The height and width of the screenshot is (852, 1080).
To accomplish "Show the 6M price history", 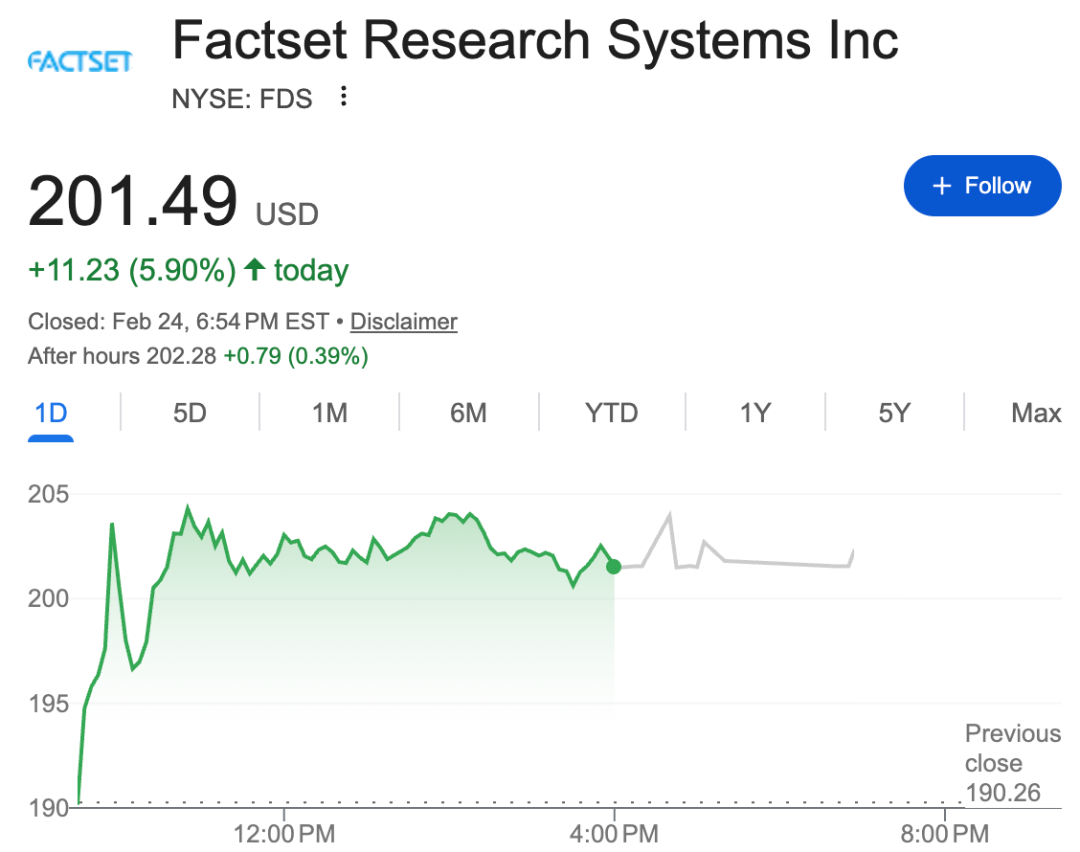I will (468, 412).
